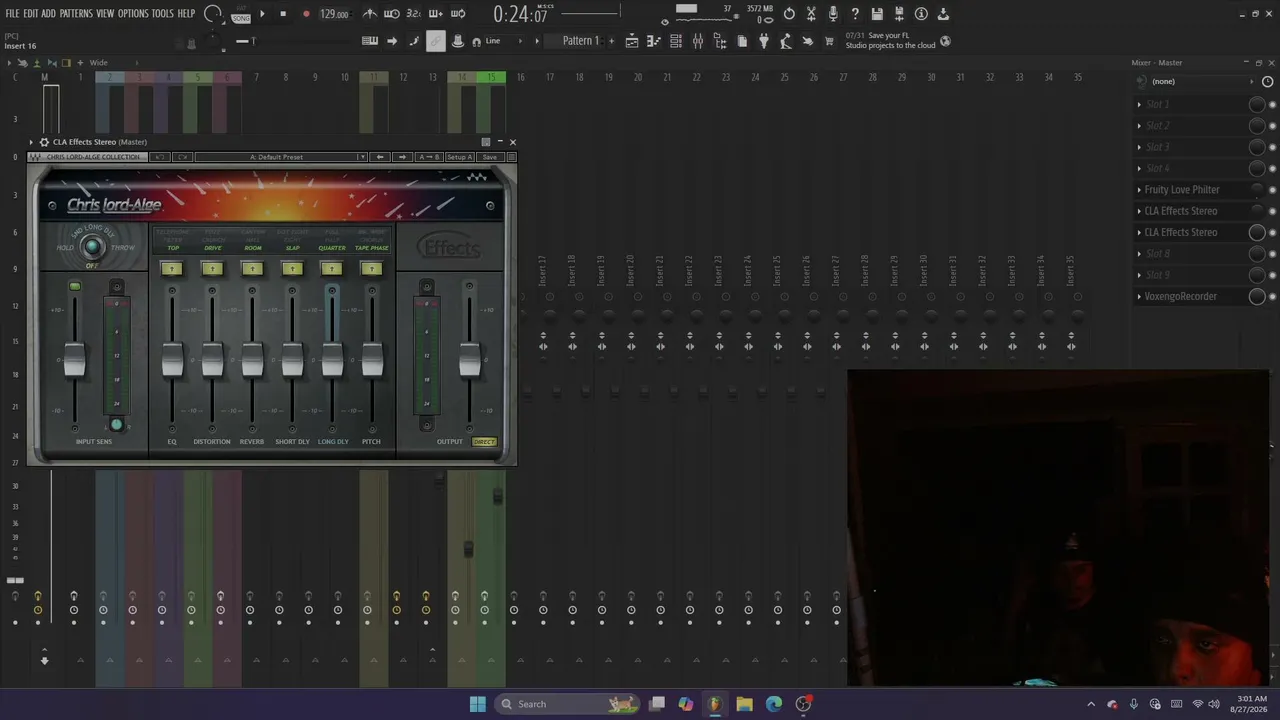The width and height of the screenshot is (1280, 720).
Task: Adjust the Input Sens fader
Action: point(75,362)
